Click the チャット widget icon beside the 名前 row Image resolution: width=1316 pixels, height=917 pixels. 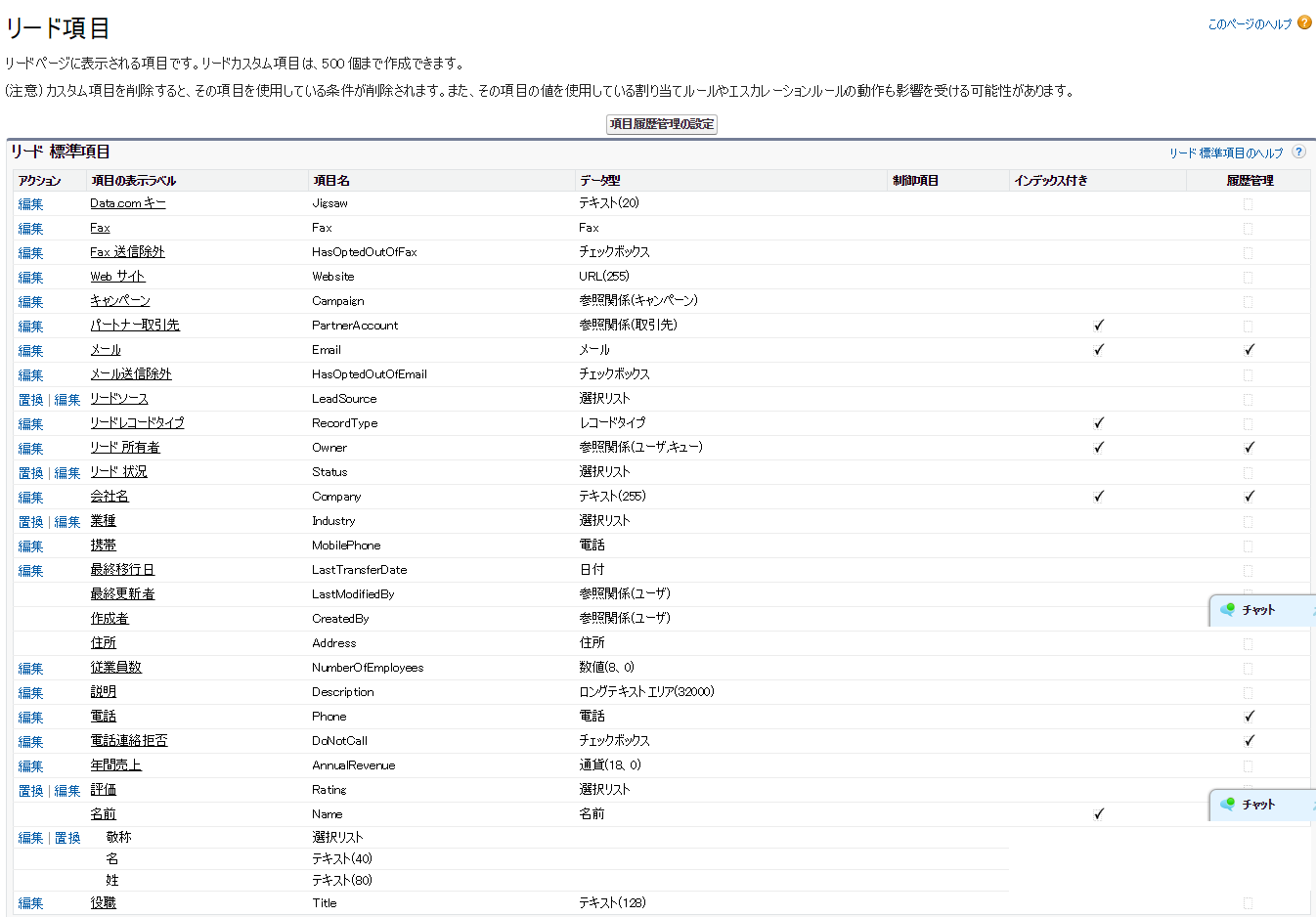(x=1228, y=805)
